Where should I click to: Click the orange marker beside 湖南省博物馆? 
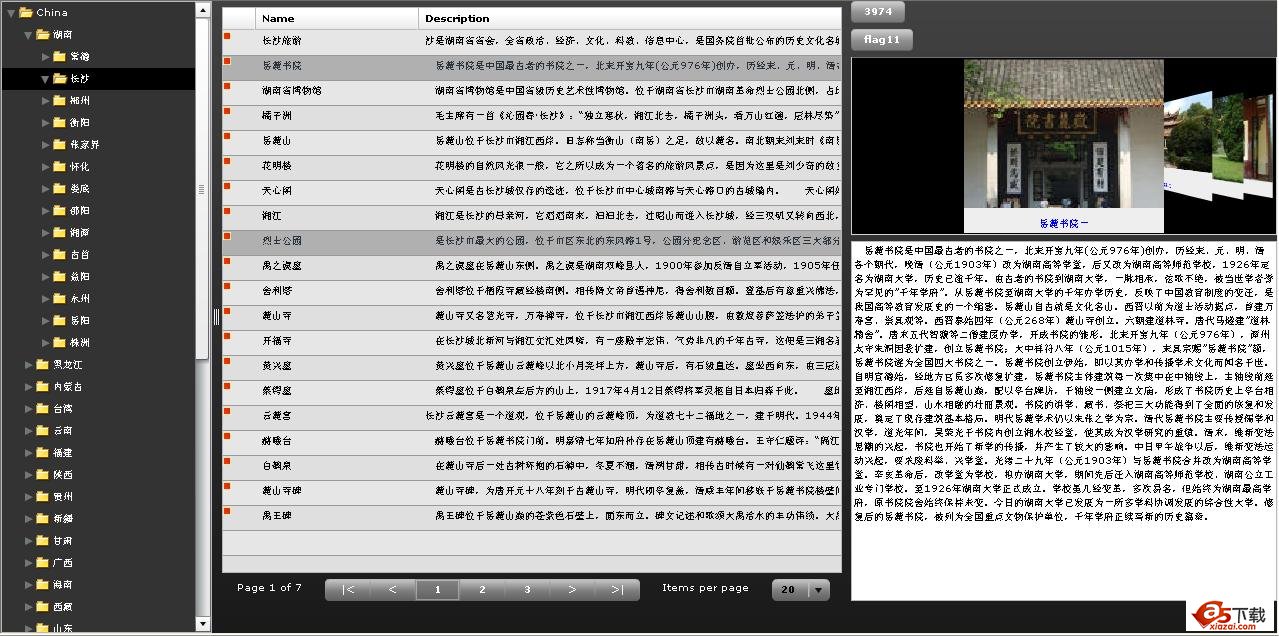[227, 86]
